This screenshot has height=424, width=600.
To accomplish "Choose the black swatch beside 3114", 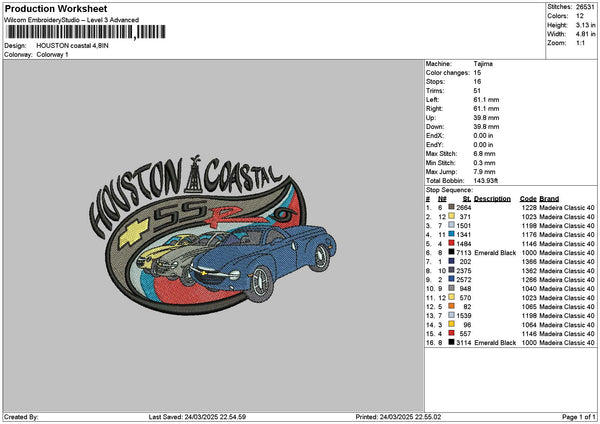I will (x=451, y=342).
